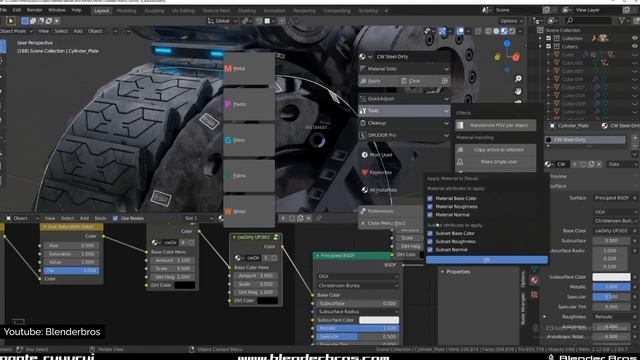Switch to the UV Editing workspace tab
The height and width of the screenshot is (360, 640).
[183, 11]
